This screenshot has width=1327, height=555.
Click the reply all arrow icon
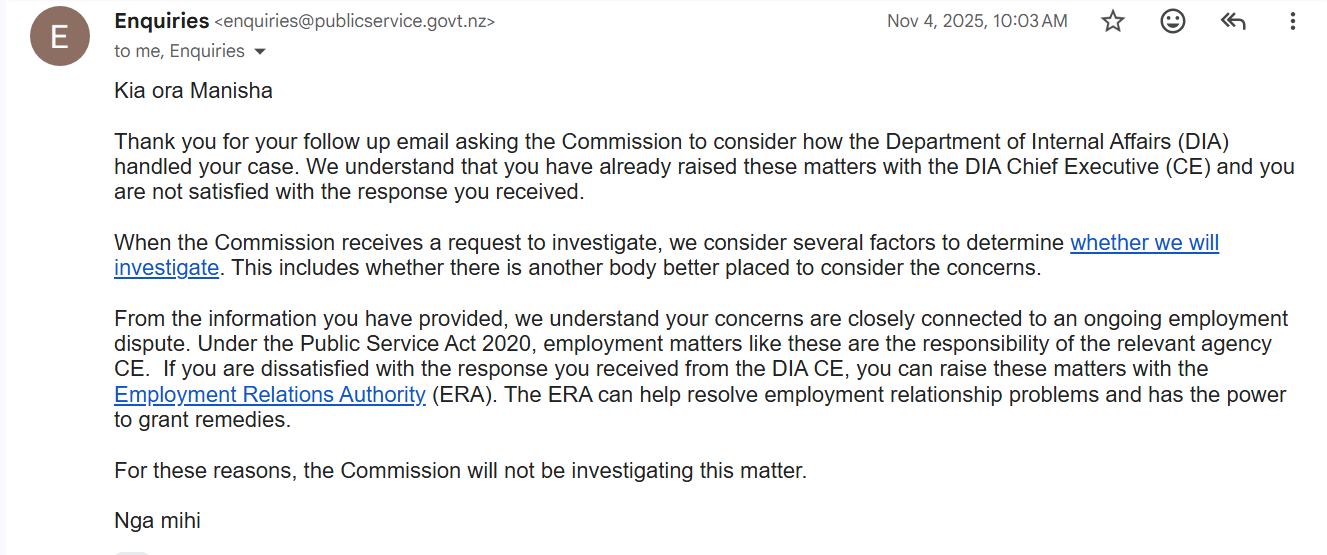[1233, 21]
